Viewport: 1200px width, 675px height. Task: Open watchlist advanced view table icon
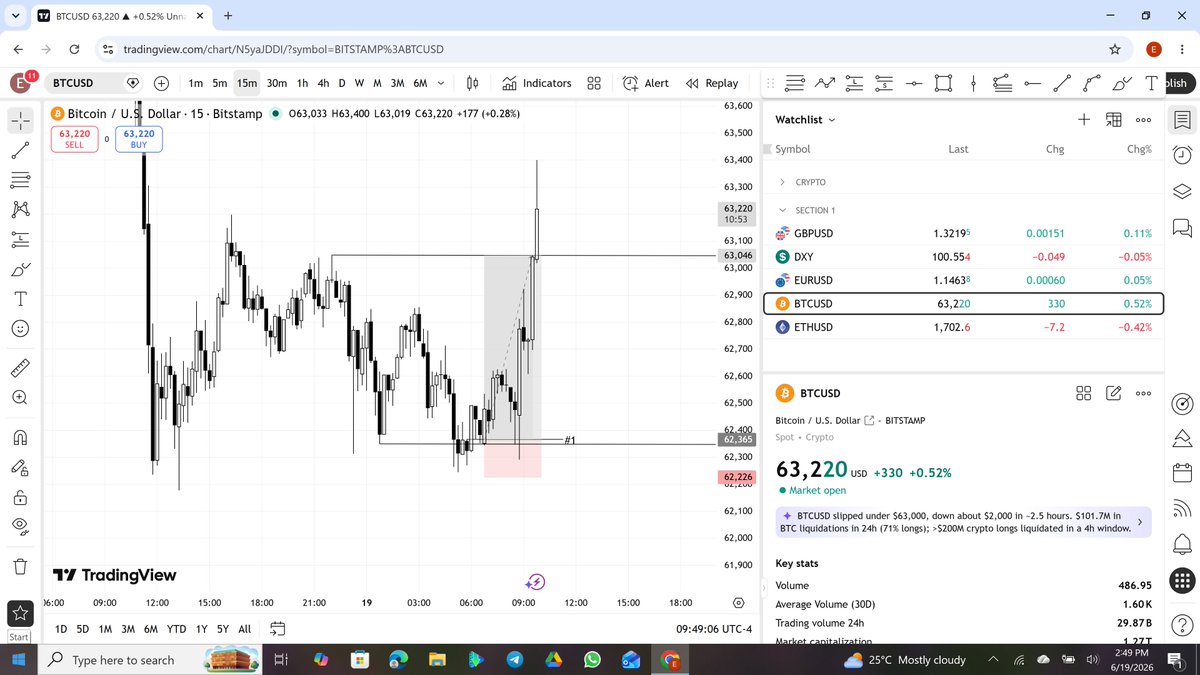point(1114,119)
